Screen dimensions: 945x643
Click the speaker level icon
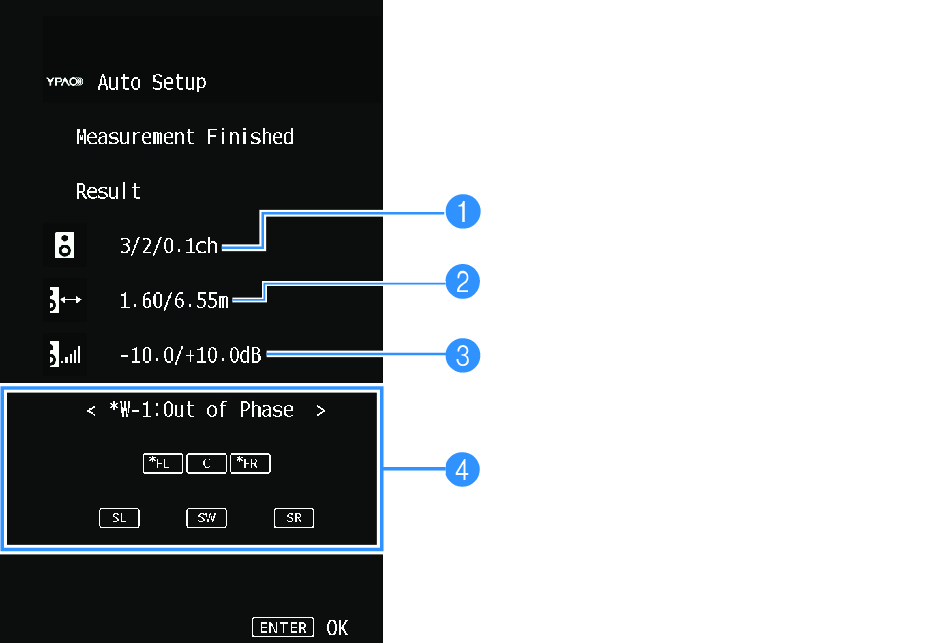[x=66, y=353]
